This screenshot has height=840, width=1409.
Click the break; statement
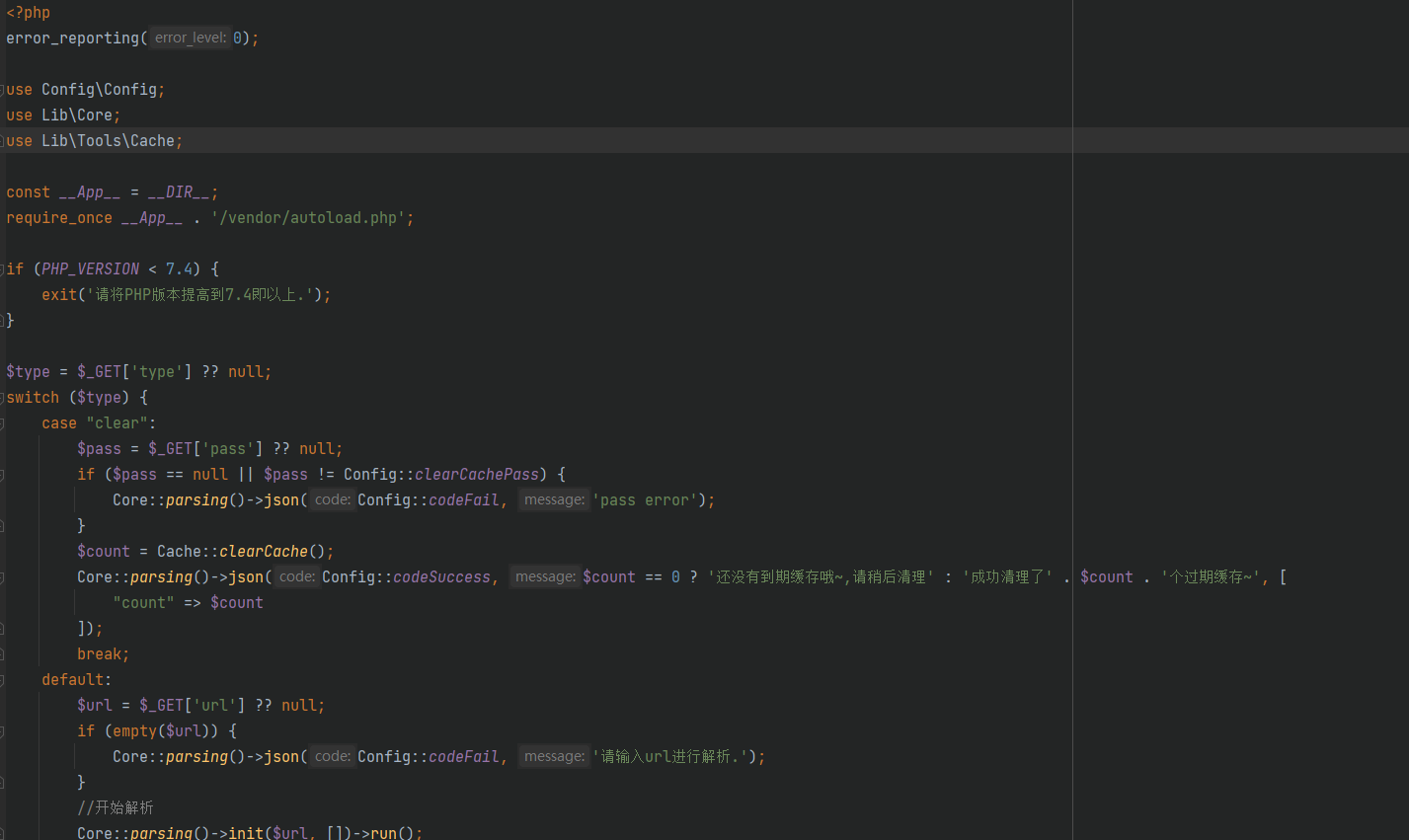(104, 654)
